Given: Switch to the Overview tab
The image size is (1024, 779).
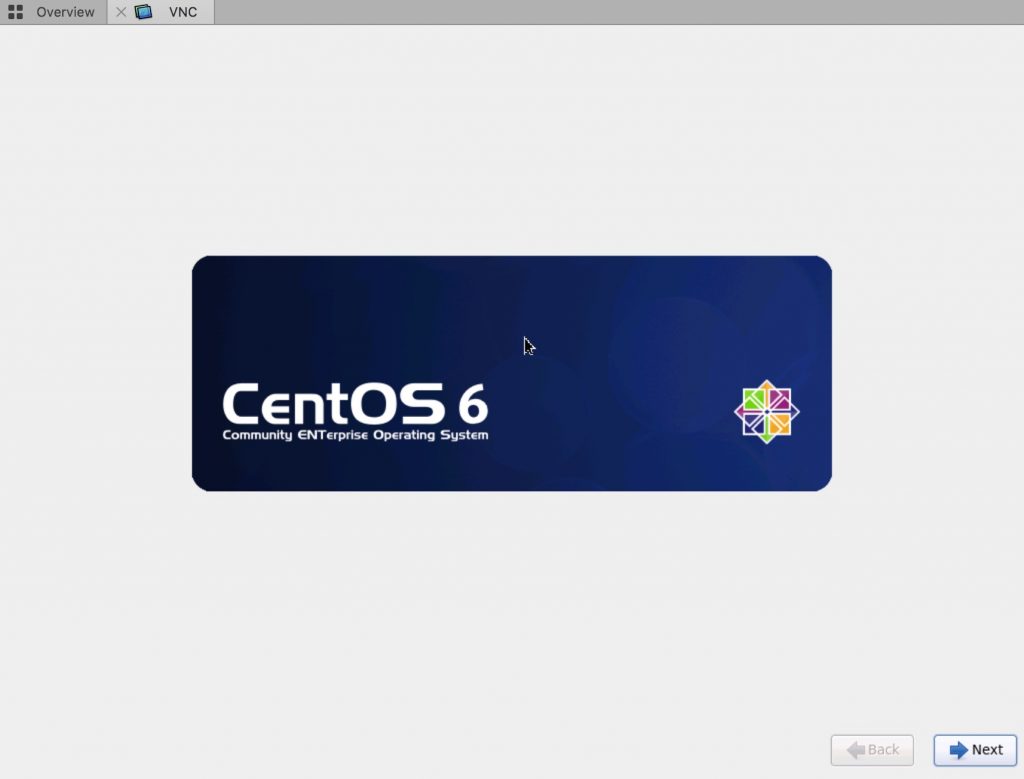Looking at the screenshot, I should [x=54, y=12].
